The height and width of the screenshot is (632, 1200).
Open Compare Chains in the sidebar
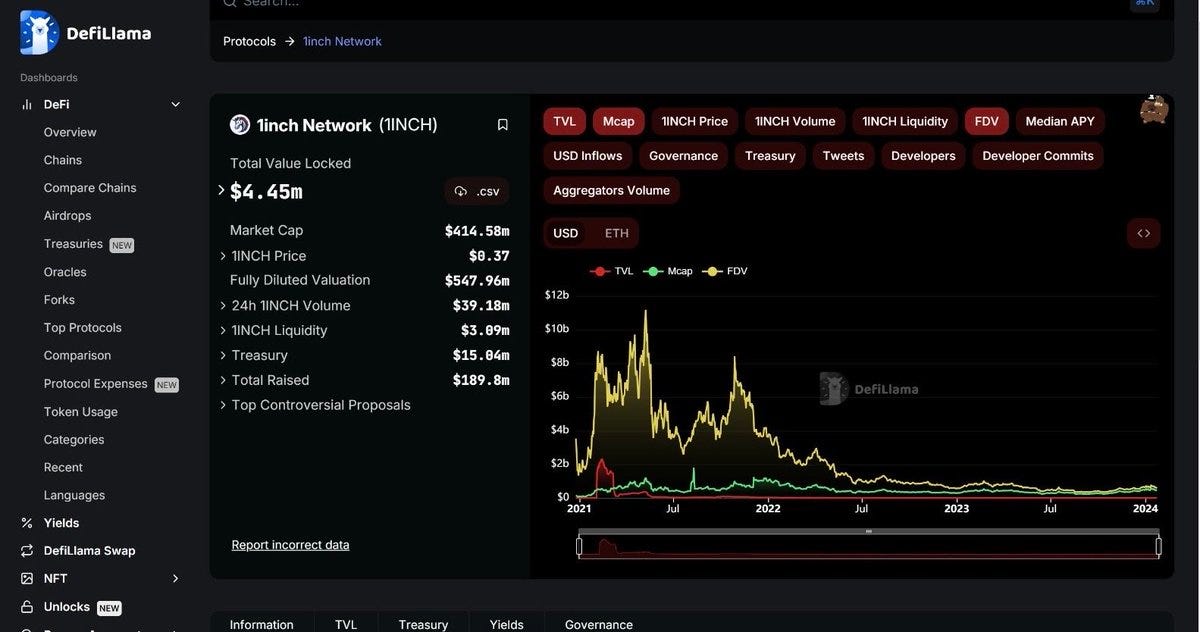(x=90, y=188)
